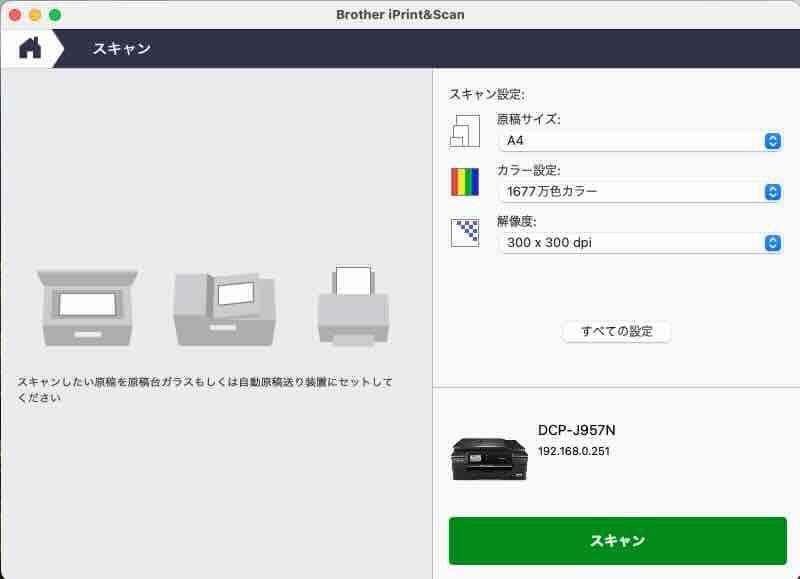Image resolution: width=800 pixels, height=579 pixels.
Task: Click the 解像度: label
Action: pyautogui.click(x=516, y=221)
